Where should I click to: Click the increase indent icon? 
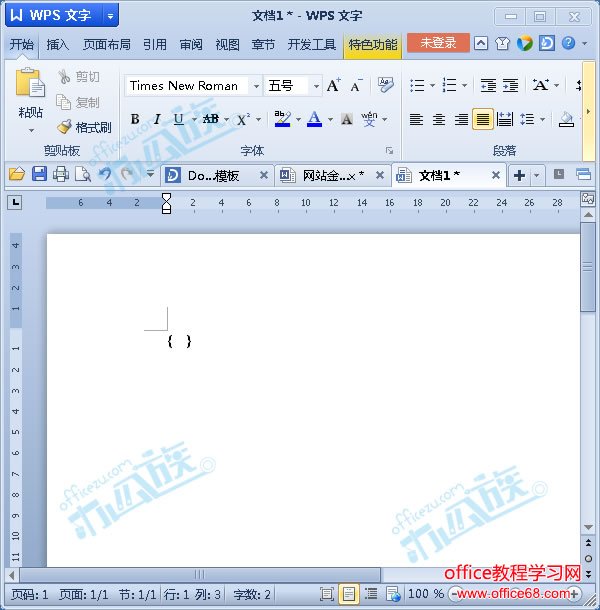[510, 85]
